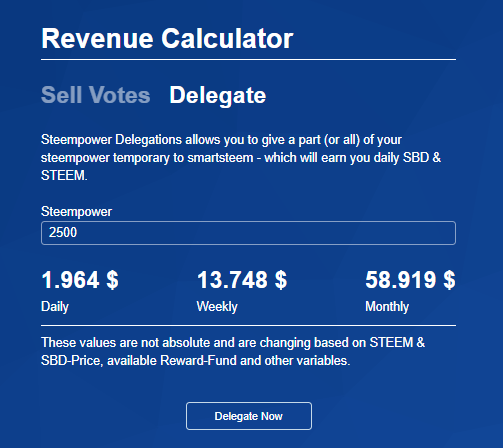Click the Delegate Now button
Viewport: 503px width, 448px height.
pyautogui.click(x=249, y=416)
